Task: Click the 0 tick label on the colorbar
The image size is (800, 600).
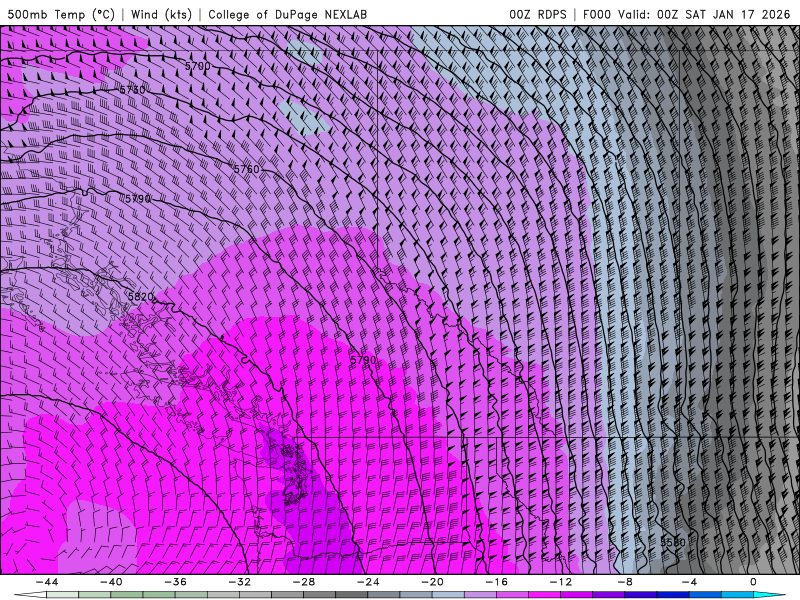Action: pos(754,582)
